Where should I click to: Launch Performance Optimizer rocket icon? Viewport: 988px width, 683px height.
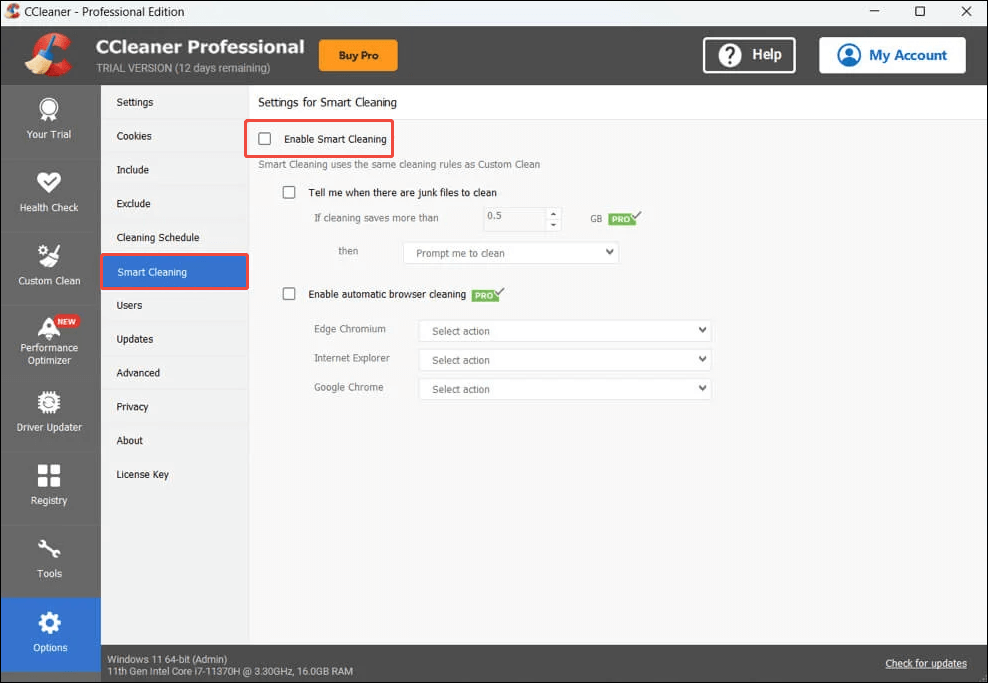tap(49, 327)
